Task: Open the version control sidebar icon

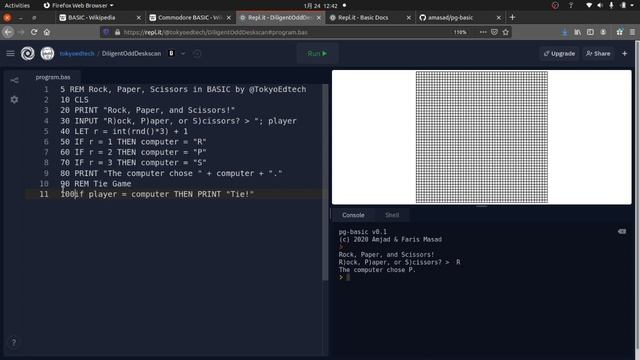Action: 14,80
